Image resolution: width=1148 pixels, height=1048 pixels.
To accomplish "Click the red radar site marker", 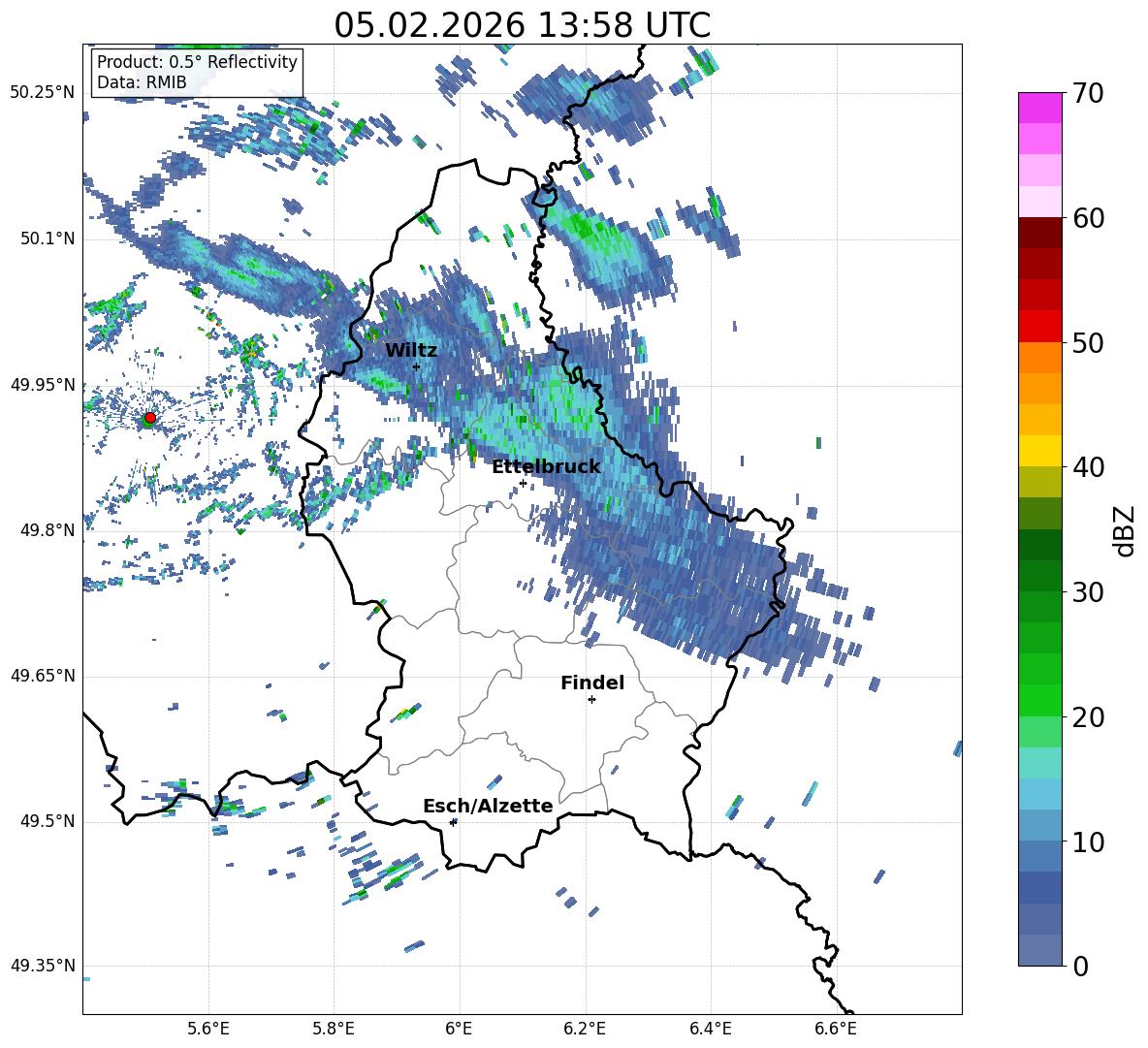I will pyautogui.click(x=150, y=418).
